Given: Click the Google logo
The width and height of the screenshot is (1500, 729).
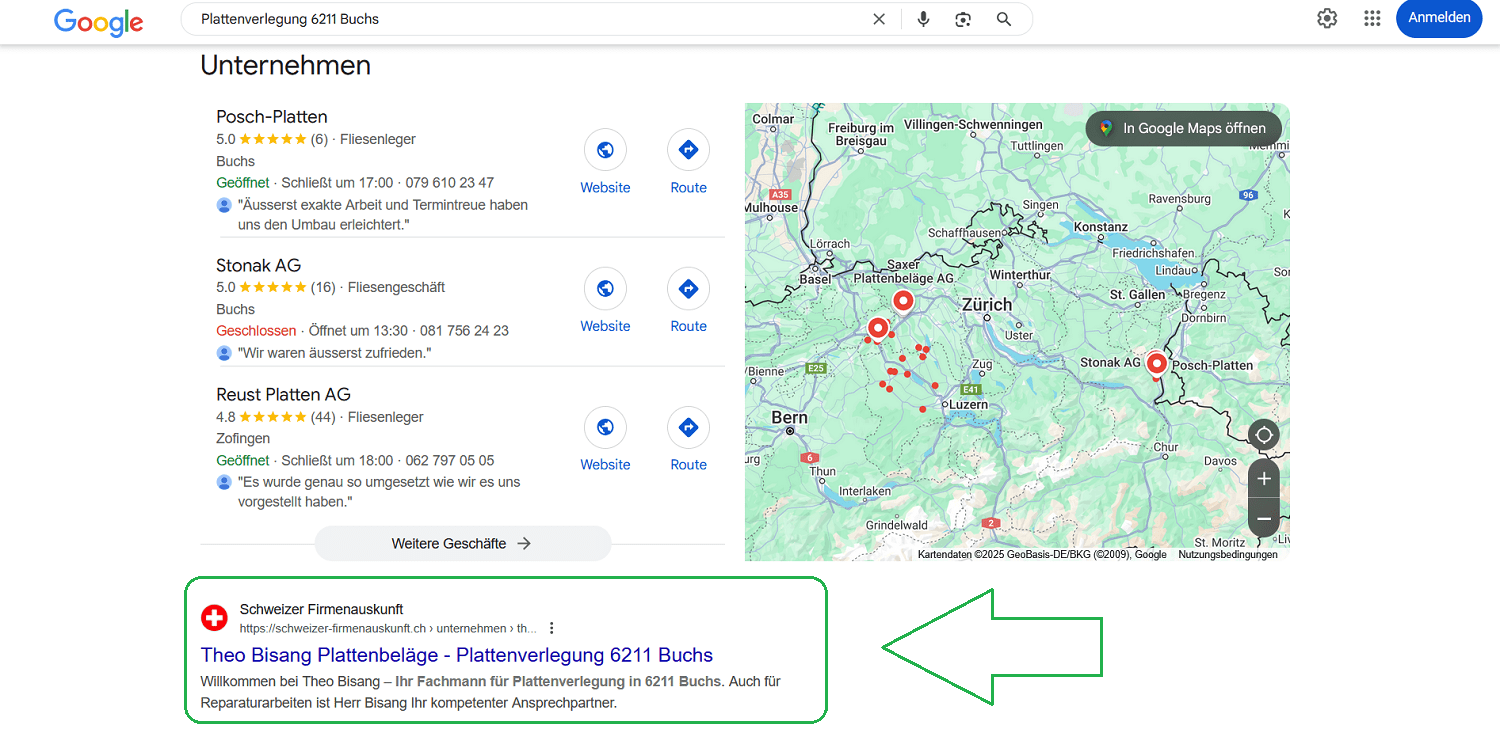Looking at the screenshot, I should (x=98, y=21).
